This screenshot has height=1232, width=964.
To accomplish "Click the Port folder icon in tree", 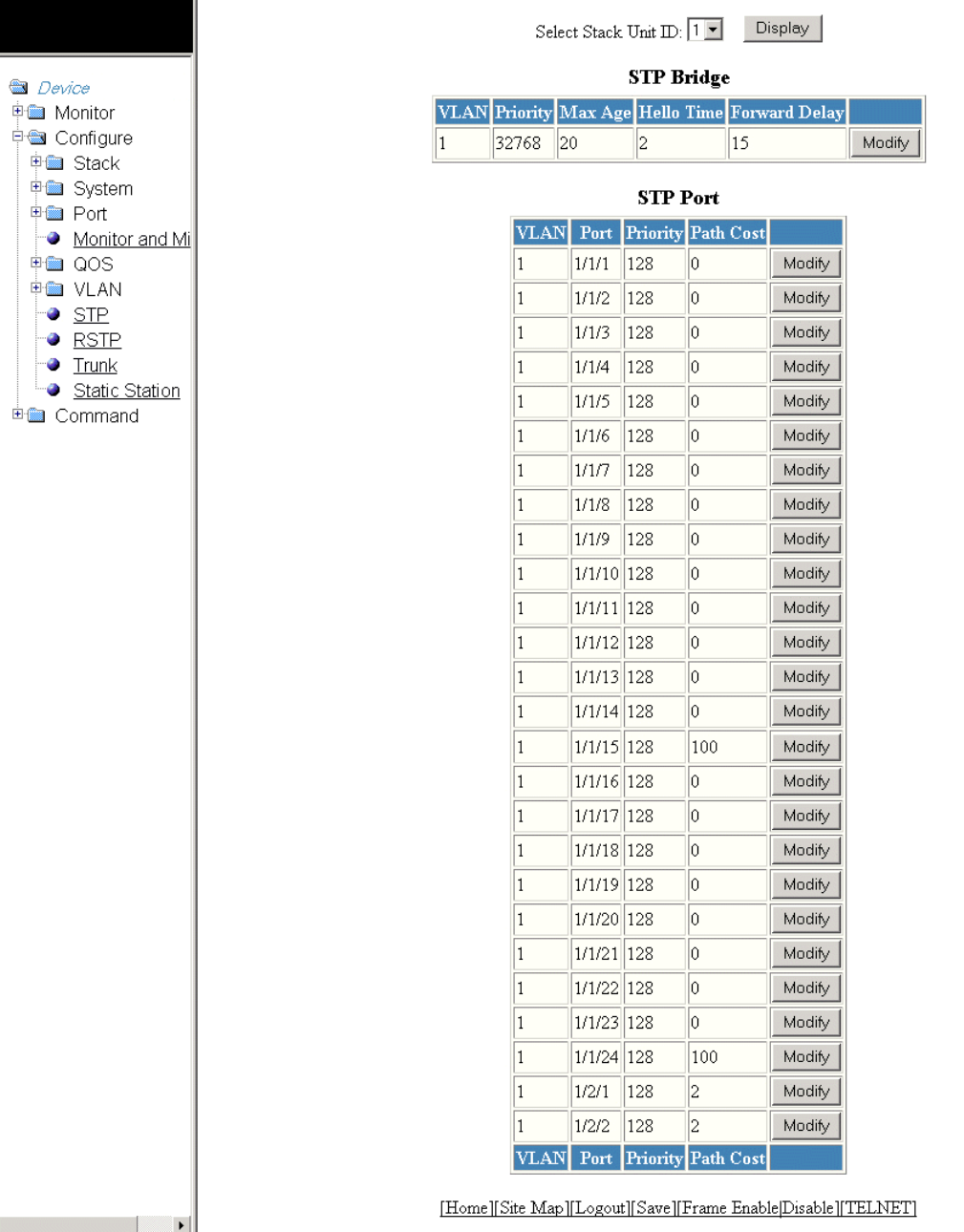I will pyautogui.click(x=55, y=213).
